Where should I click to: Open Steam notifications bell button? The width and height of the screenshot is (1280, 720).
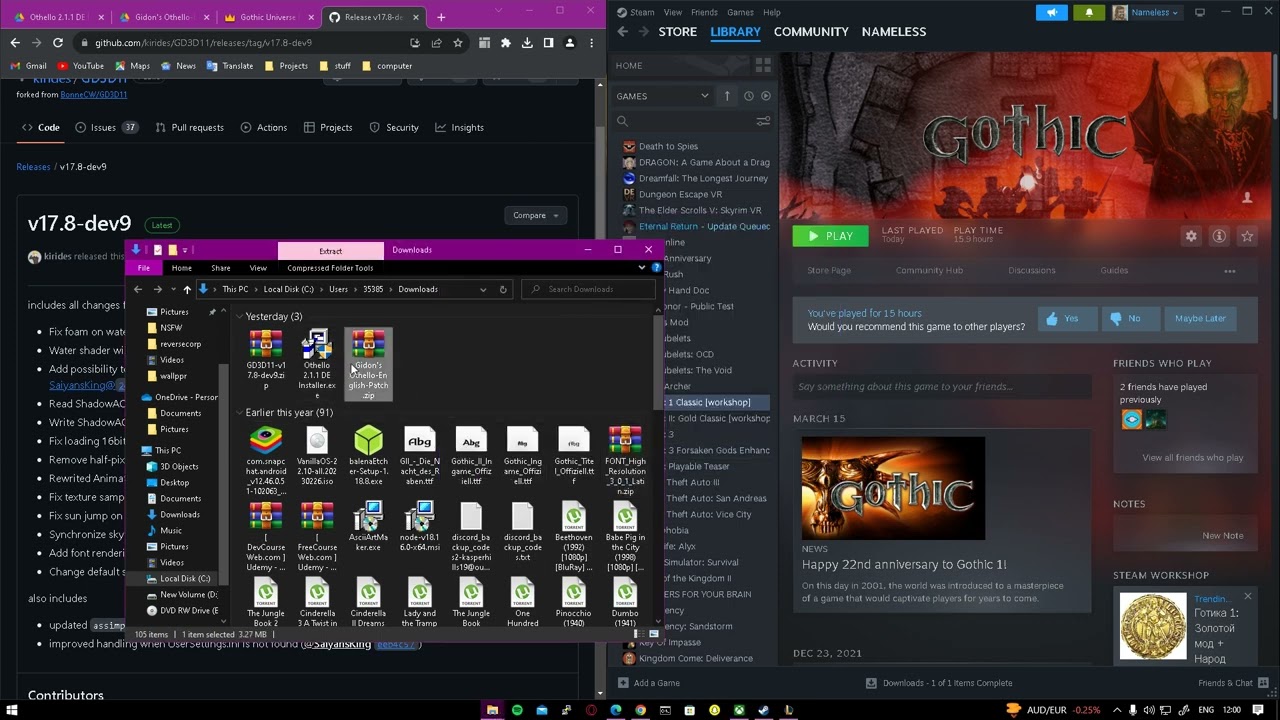point(1089,12)
